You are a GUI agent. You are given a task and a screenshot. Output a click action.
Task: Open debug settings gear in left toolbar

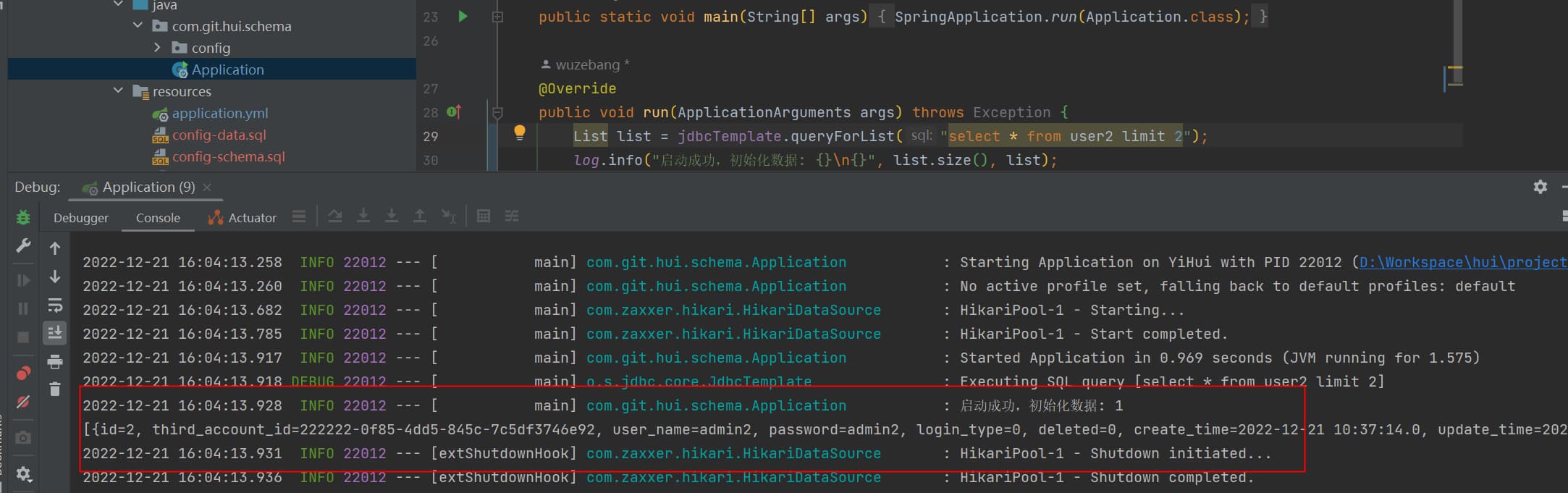(23, 474)
